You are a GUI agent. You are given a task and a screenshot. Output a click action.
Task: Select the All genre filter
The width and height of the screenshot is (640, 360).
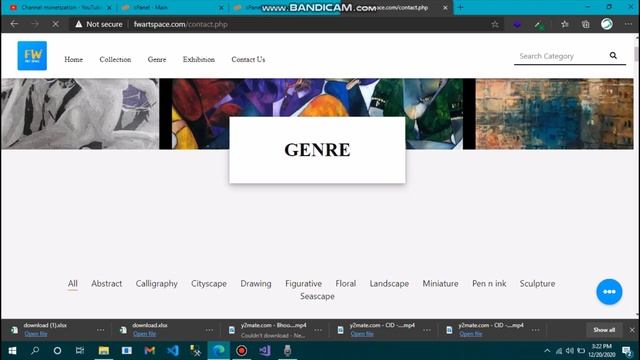[x=73, y=284]
